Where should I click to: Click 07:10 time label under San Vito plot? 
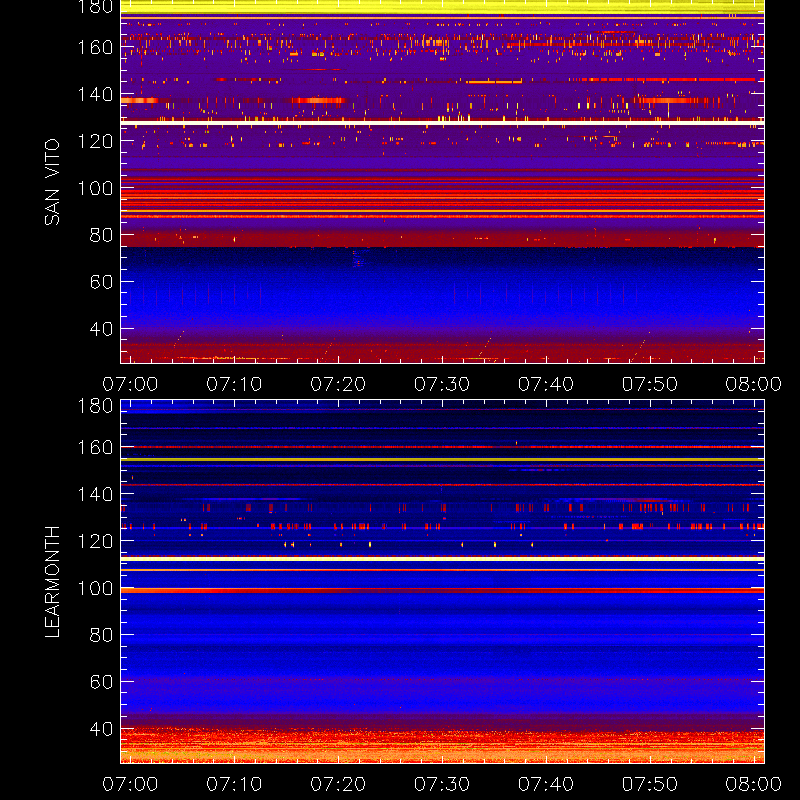click(x=234, y=384)
